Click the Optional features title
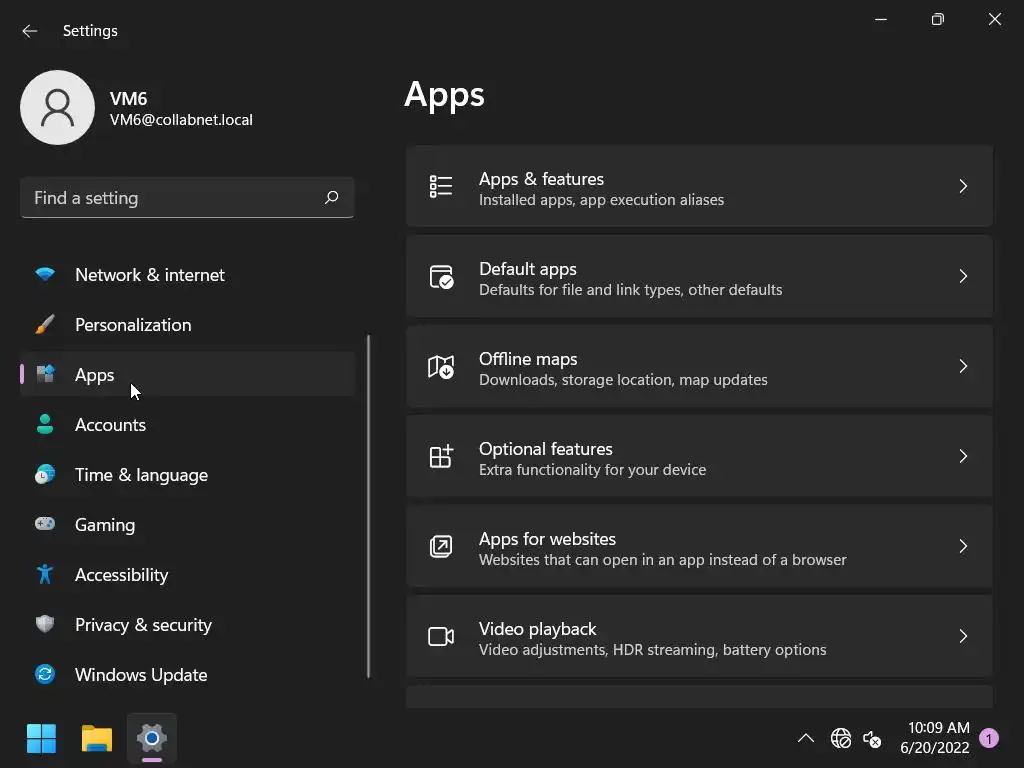The image size is (1024, 768). [545, 449]
